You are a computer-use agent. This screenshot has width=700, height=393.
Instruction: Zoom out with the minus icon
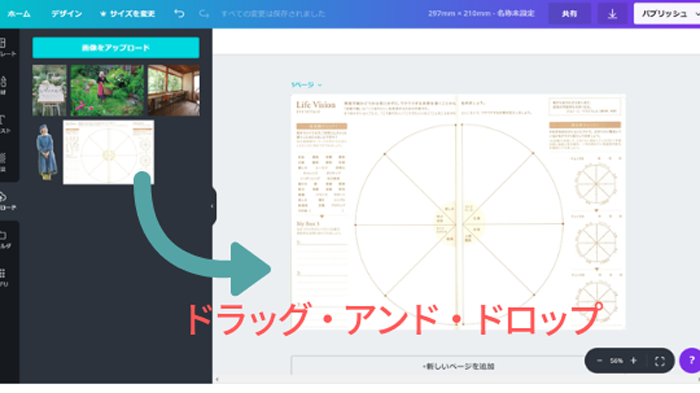pyautogui.click(x=600, y=360)
